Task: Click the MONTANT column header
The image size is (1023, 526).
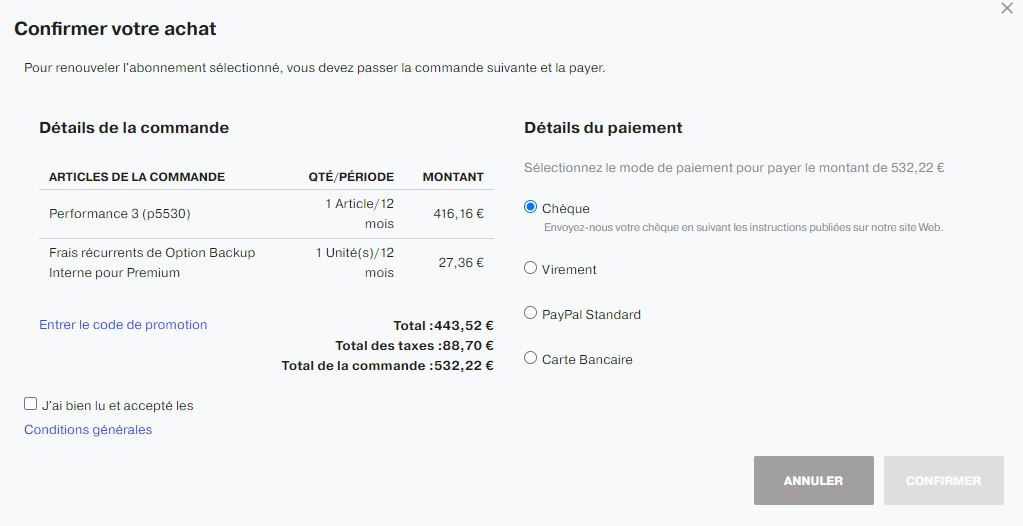Action: coord(453,177)
